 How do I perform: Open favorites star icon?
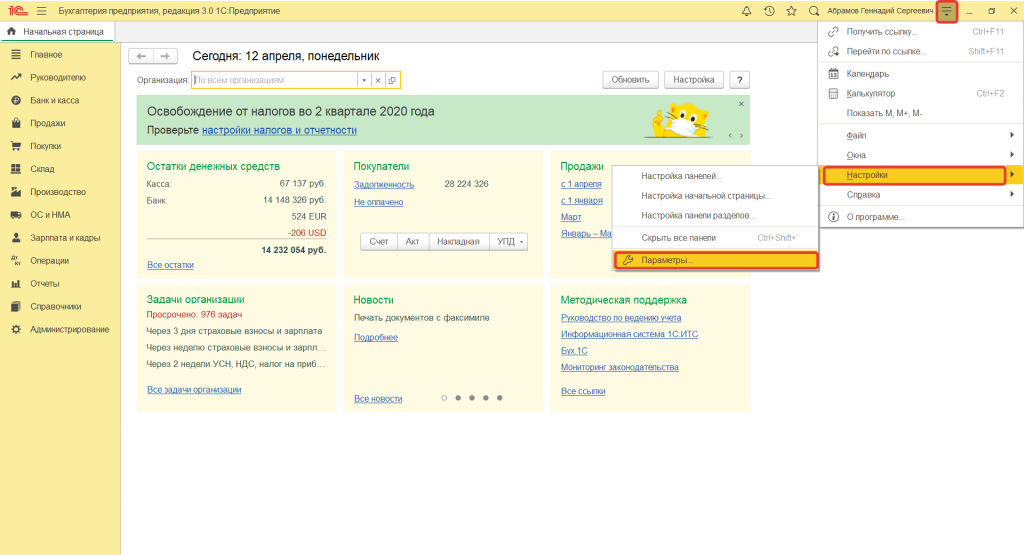pos(791,10)
